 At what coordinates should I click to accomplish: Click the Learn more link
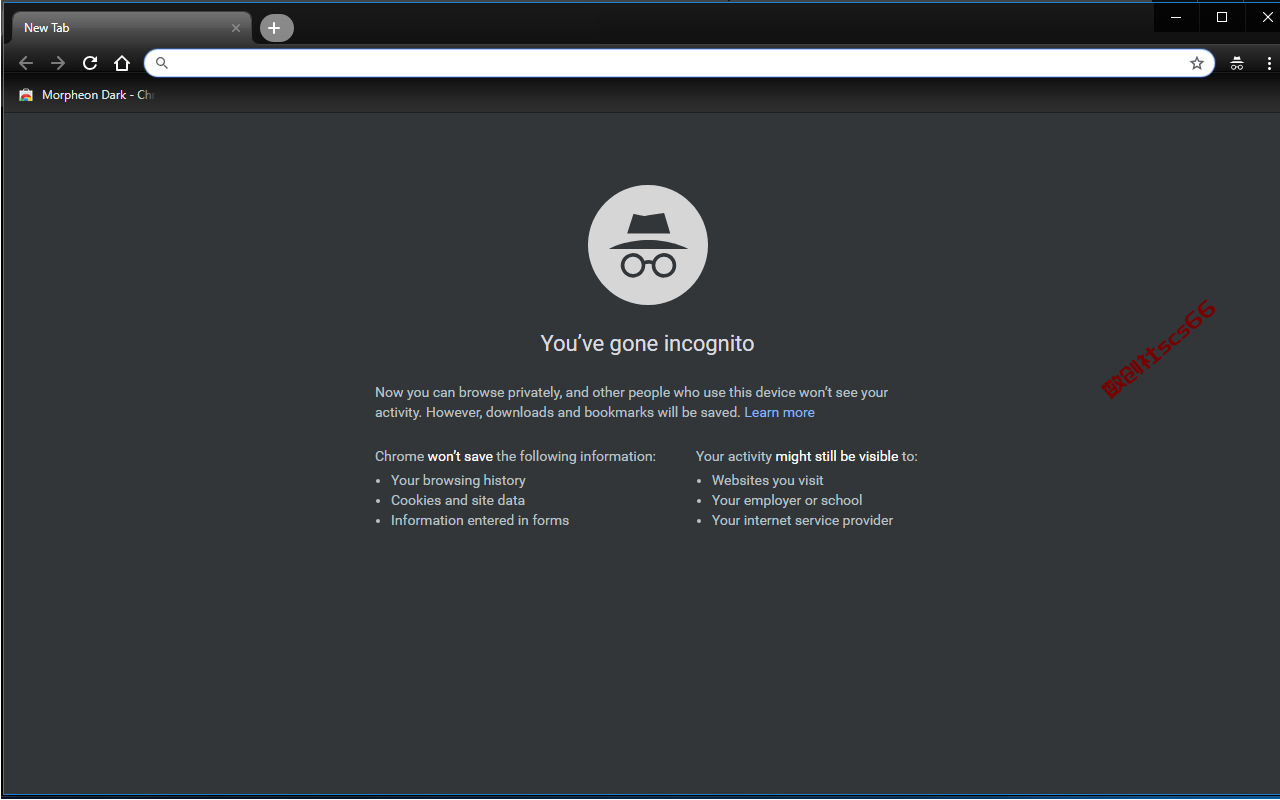point(779,412)
